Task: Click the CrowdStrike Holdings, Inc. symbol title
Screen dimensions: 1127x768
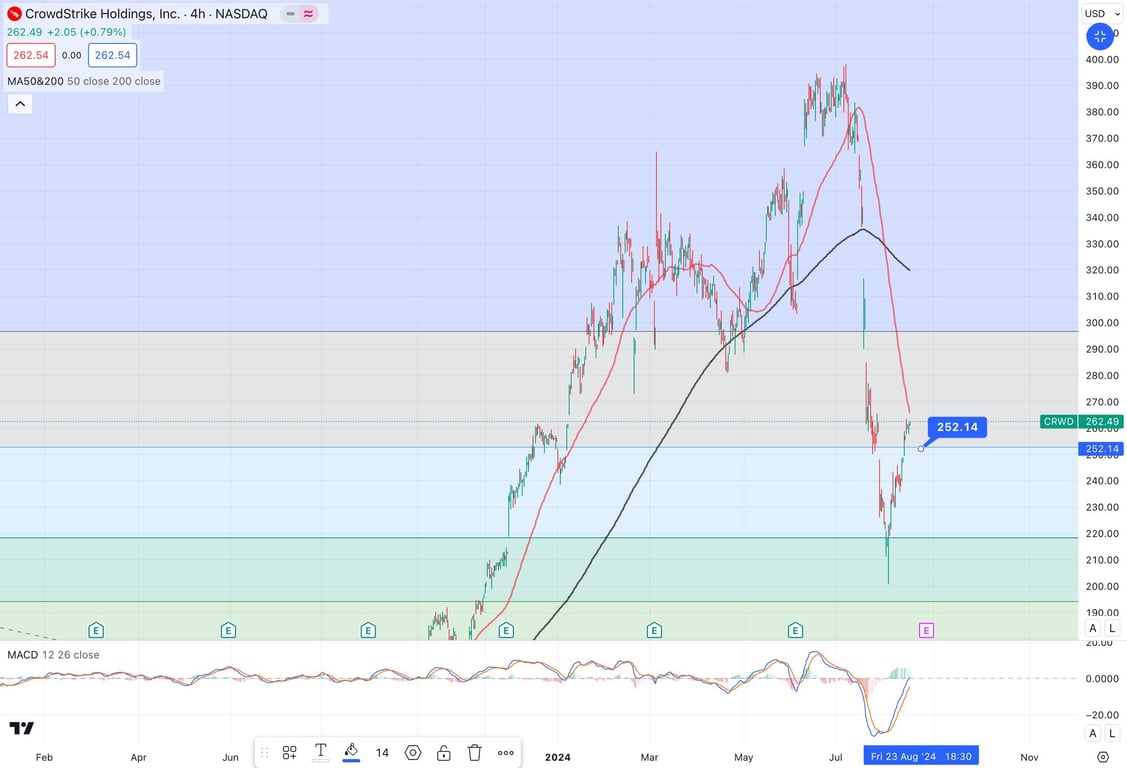Action: (x=103, y=14)
